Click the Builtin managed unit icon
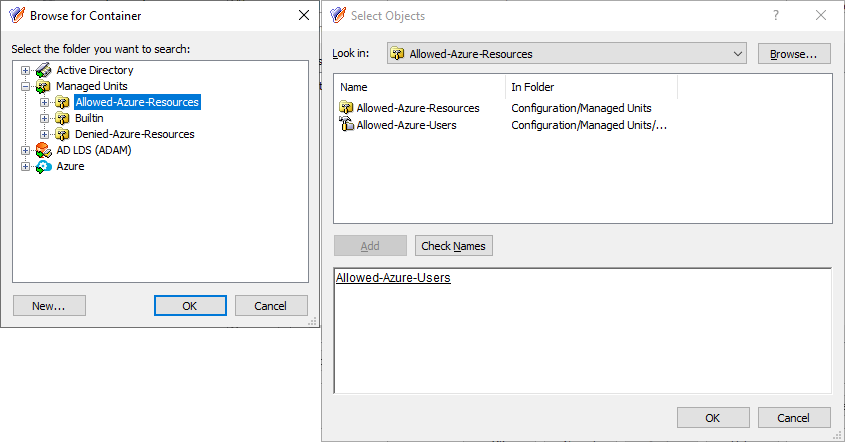Viewport: 845px width, 442px height. (x=63, y=118)
